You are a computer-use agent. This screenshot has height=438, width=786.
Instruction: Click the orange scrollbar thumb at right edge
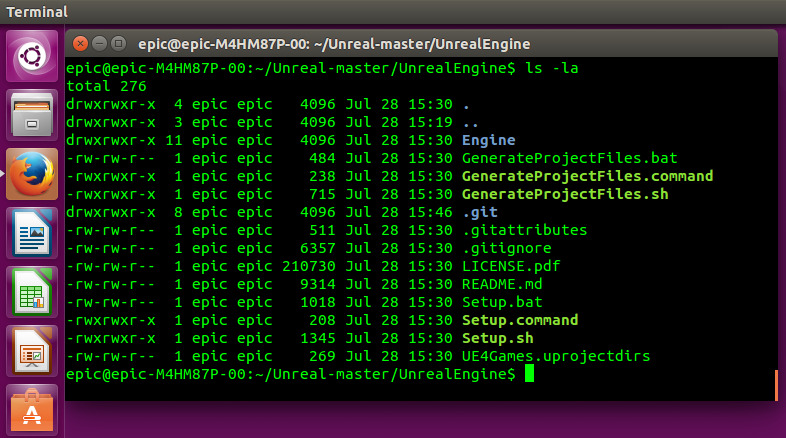[x=776, y=385]
